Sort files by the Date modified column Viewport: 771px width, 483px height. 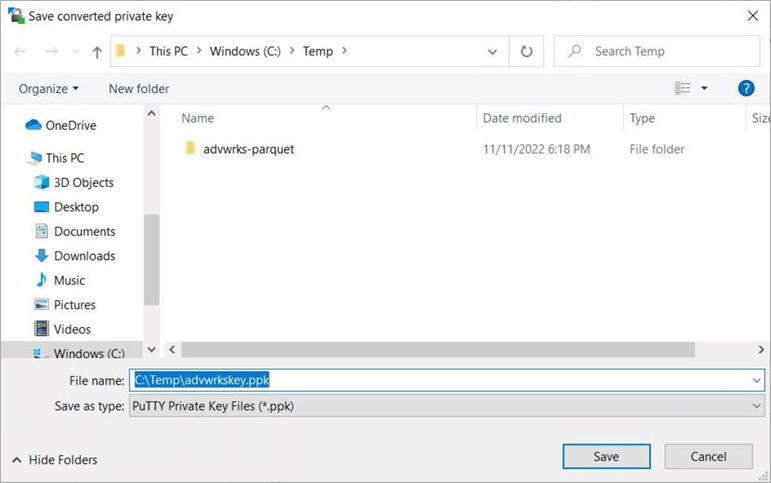coord(523,118)
